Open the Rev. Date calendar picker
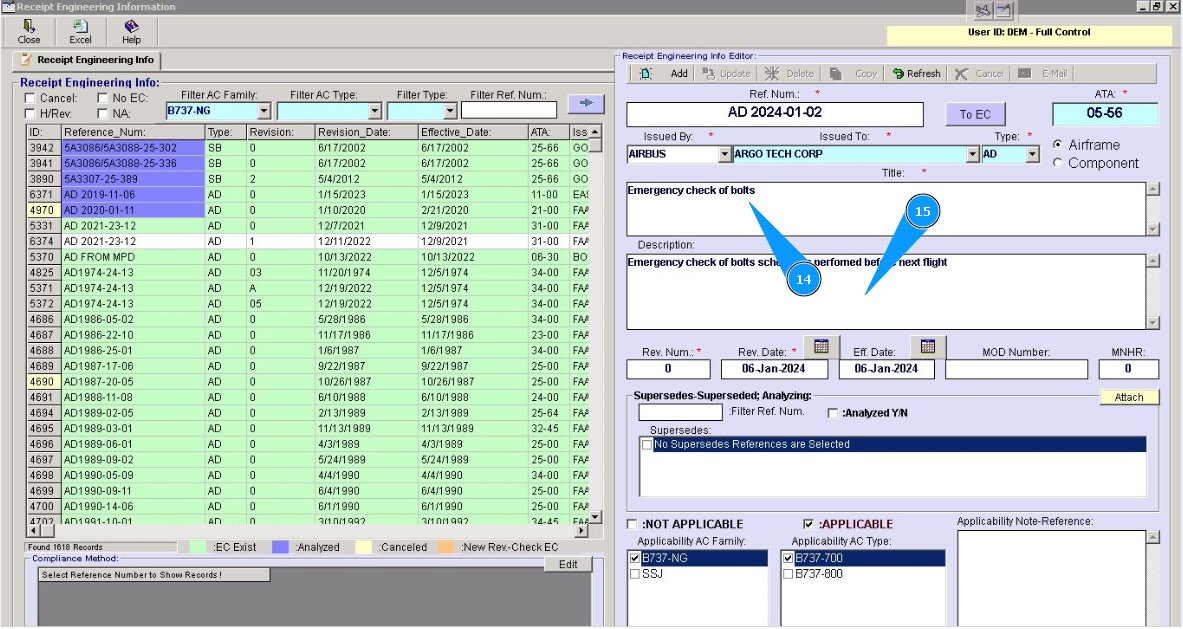The image size is (1183, 629). click(821, 347)
